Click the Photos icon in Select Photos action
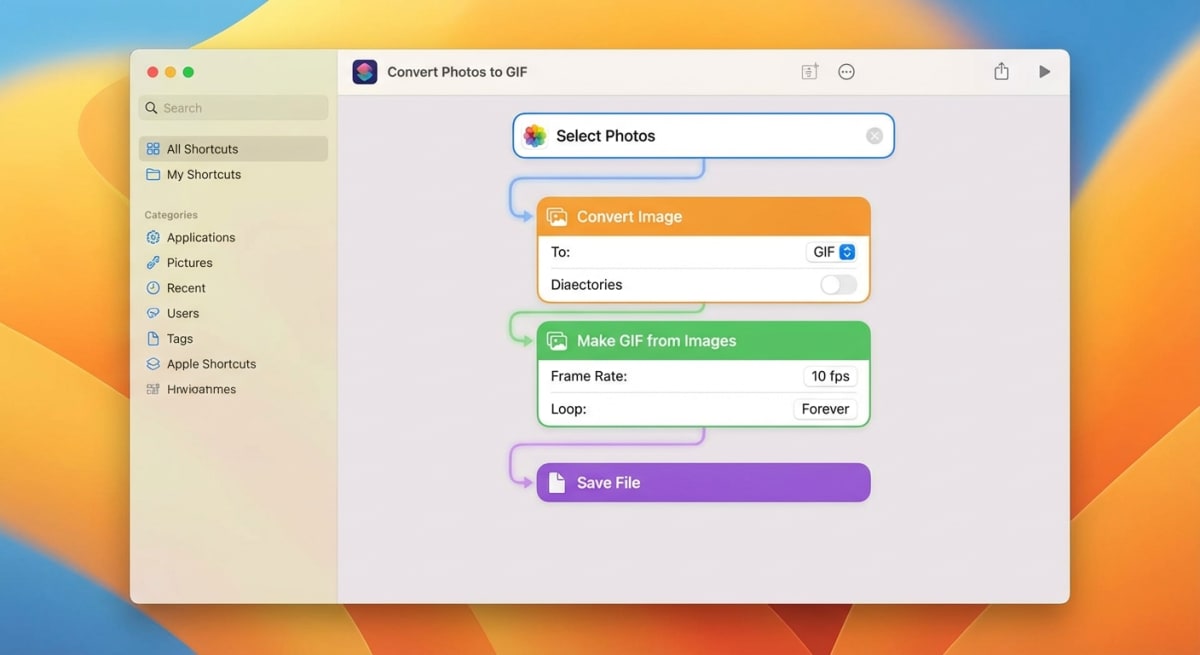 (534, 135)
